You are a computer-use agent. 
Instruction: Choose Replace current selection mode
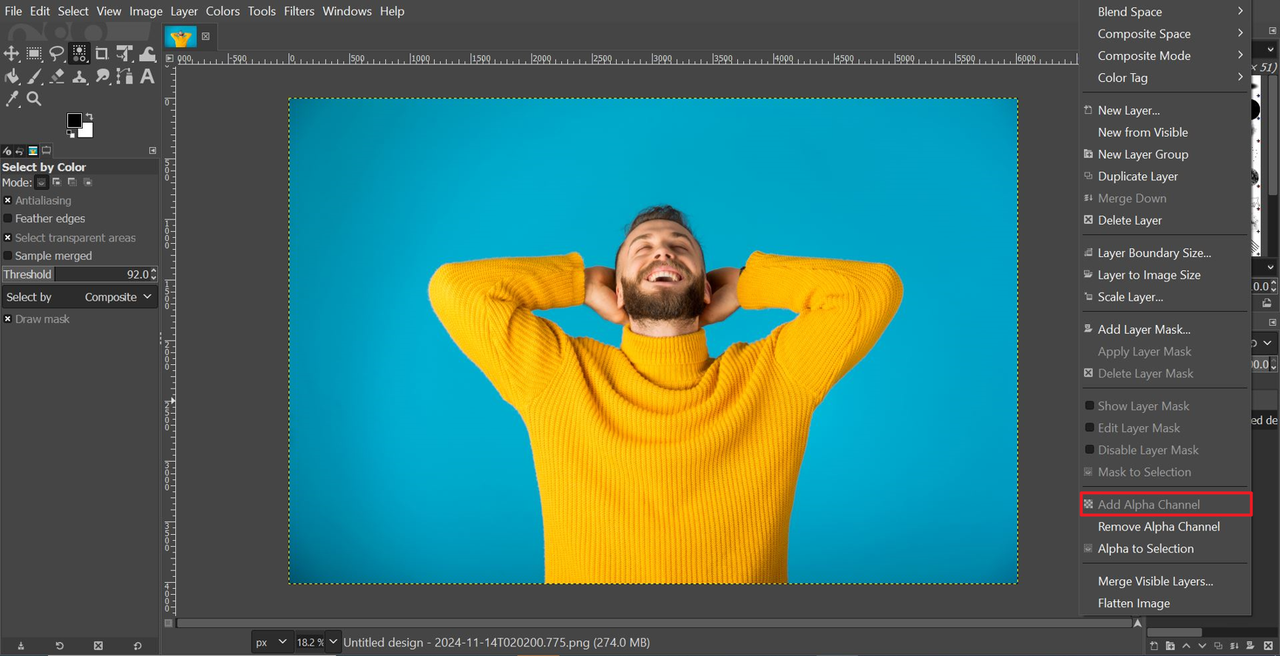(x=41, y=182)
